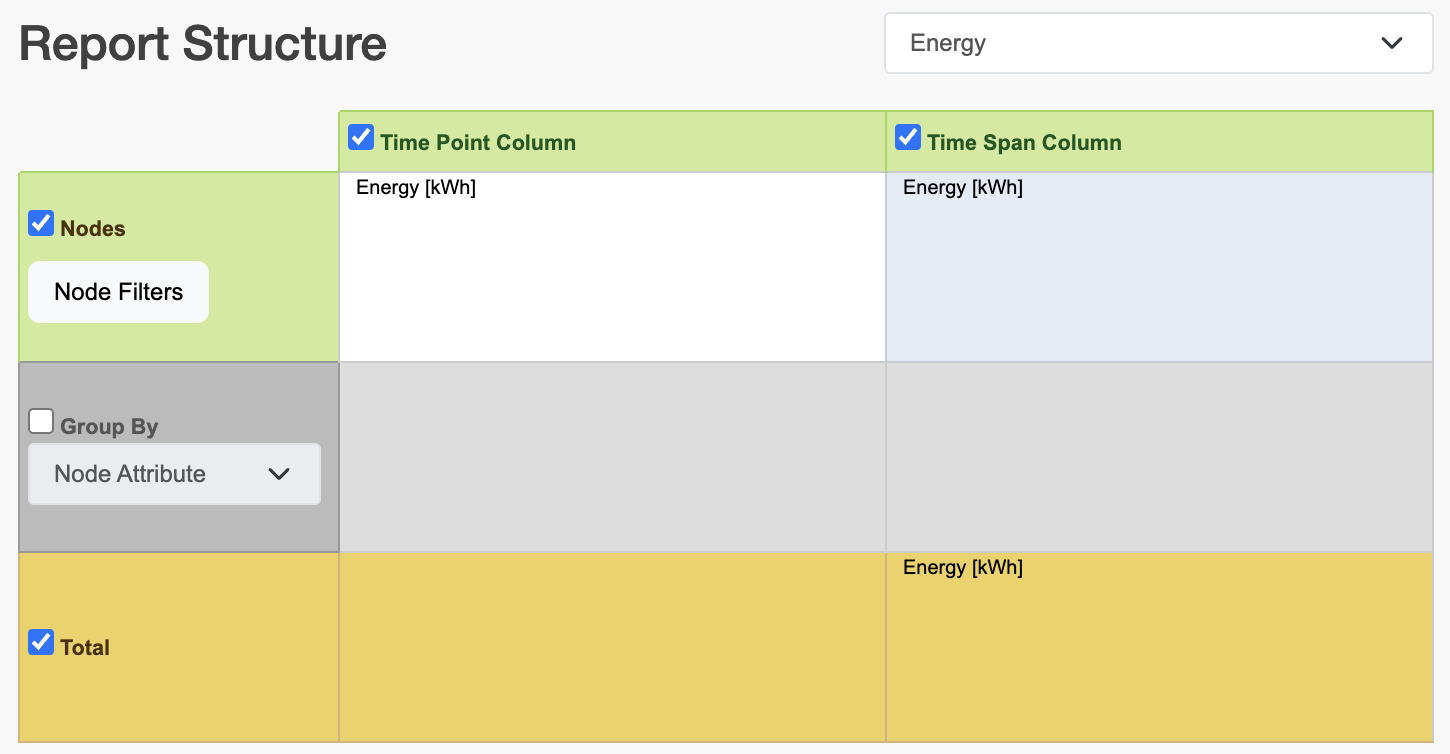Viewport: 1450px width, 754px height.
Task: Click the Total row label text
Action: click(85, 648)
